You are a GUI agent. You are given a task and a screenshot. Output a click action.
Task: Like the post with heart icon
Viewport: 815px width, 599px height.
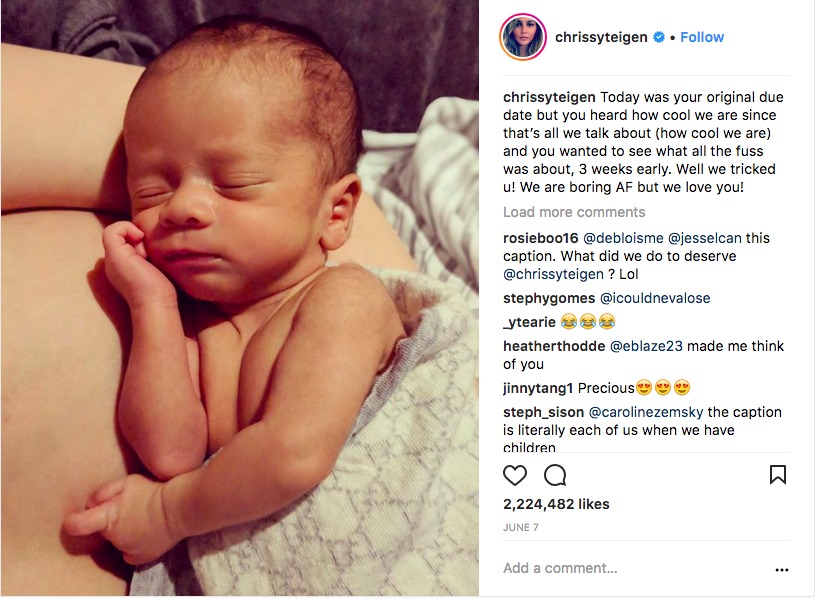515,475
